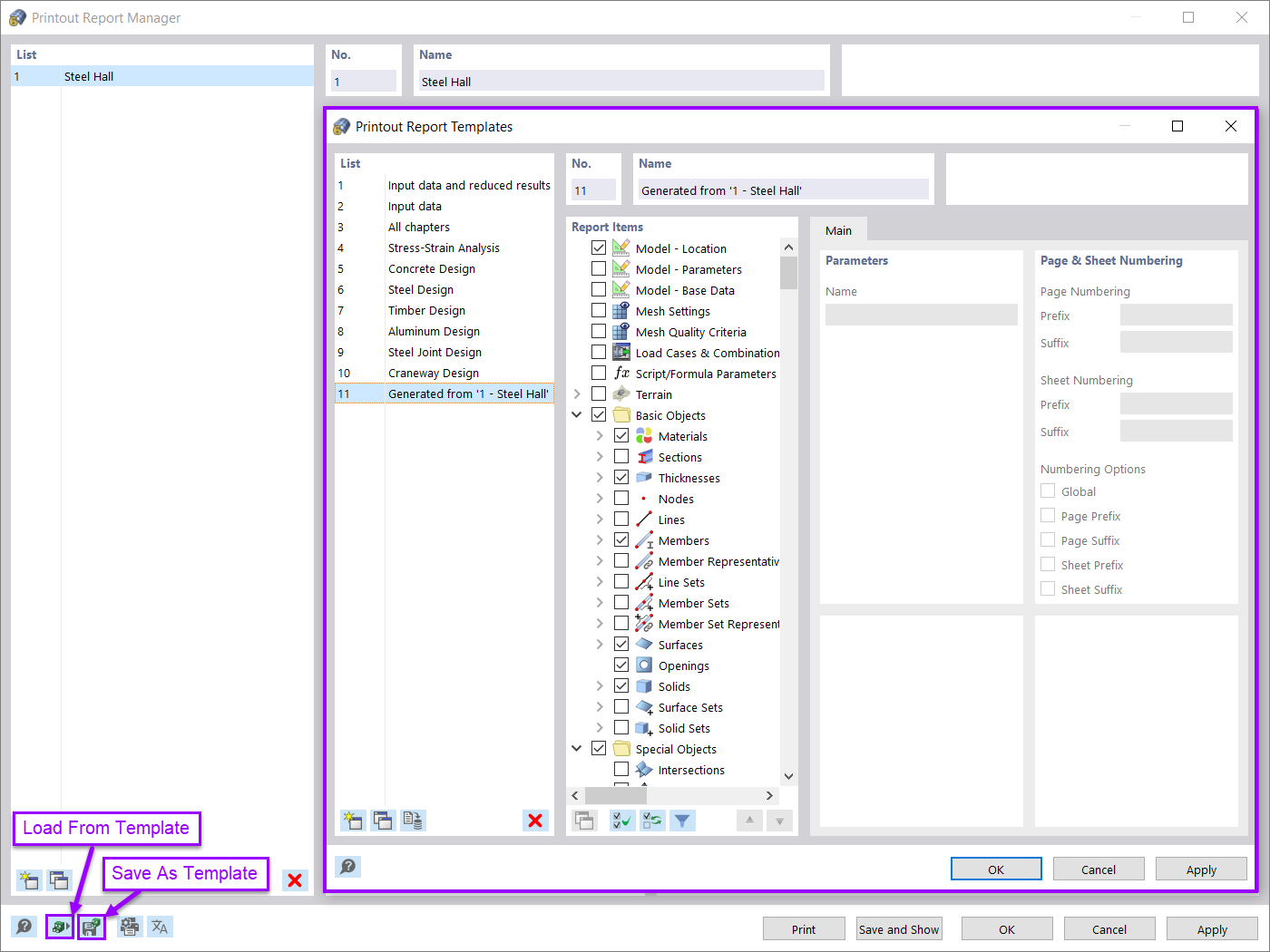Click template Name field 'Generated from 1 - Steel Hall'
1270x952 pixels.
[783, 189]
